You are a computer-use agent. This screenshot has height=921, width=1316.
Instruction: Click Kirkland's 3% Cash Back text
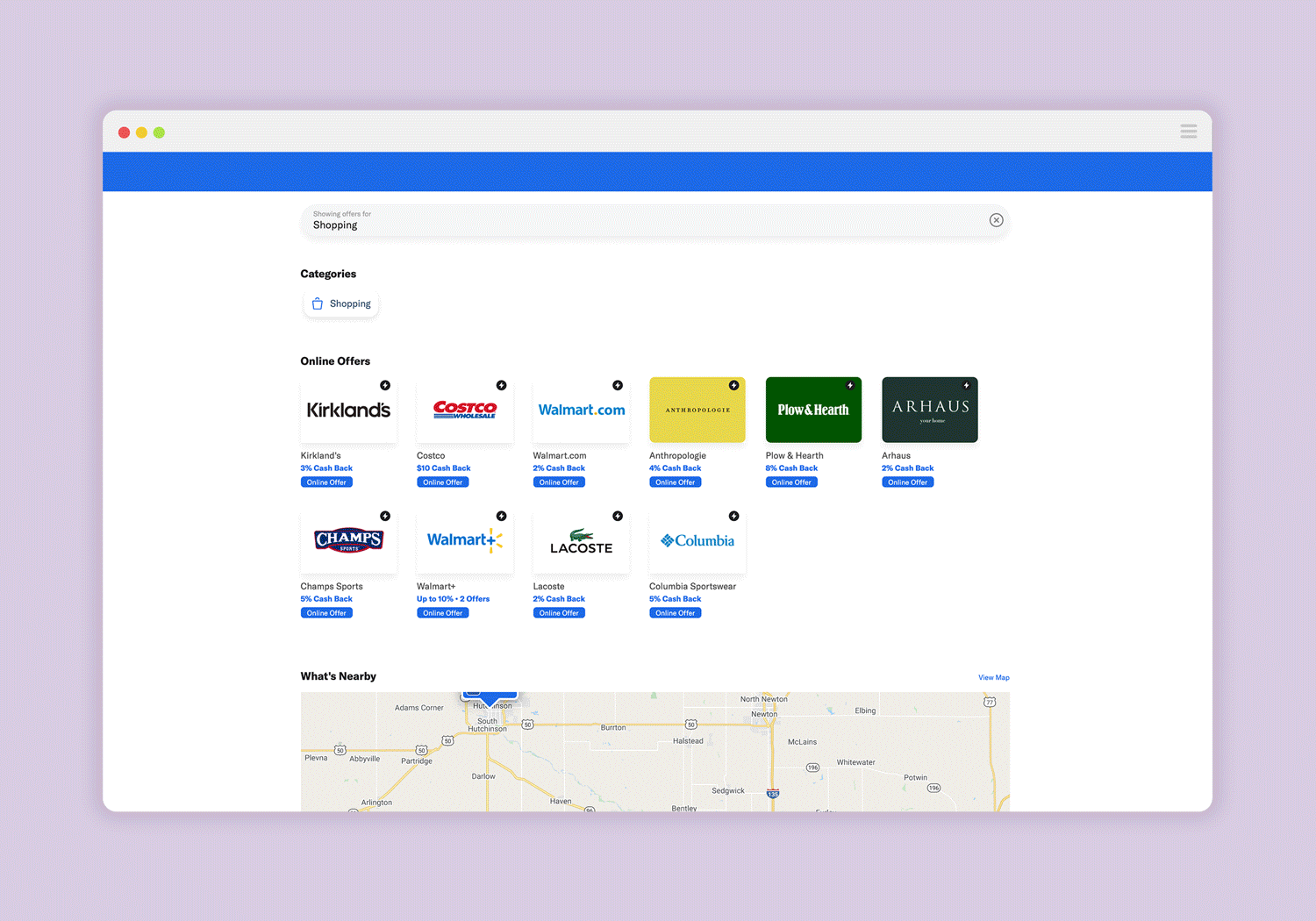tap(326, 468)
